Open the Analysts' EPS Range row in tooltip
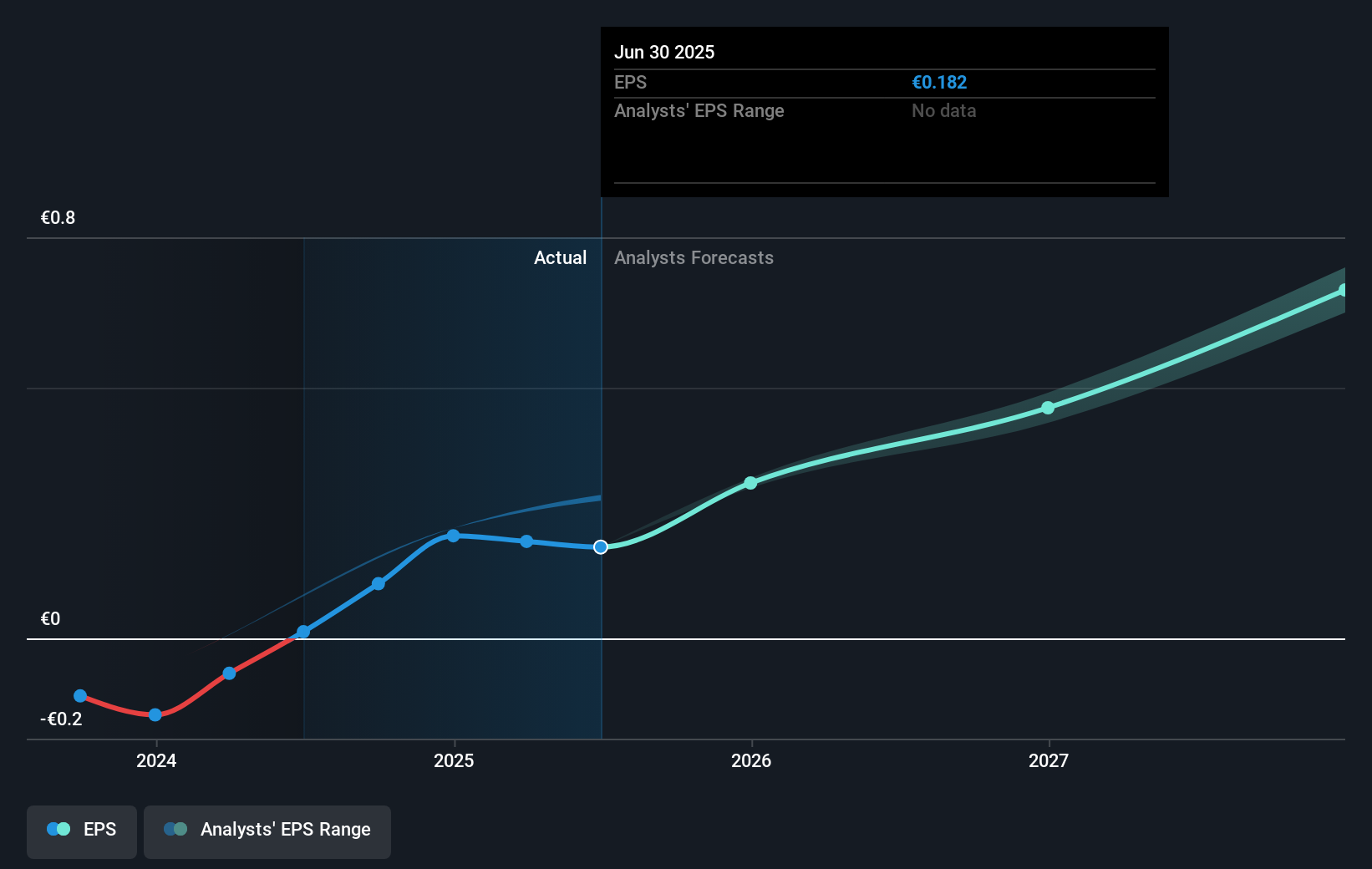1372x869 pixels. [699, 110]
